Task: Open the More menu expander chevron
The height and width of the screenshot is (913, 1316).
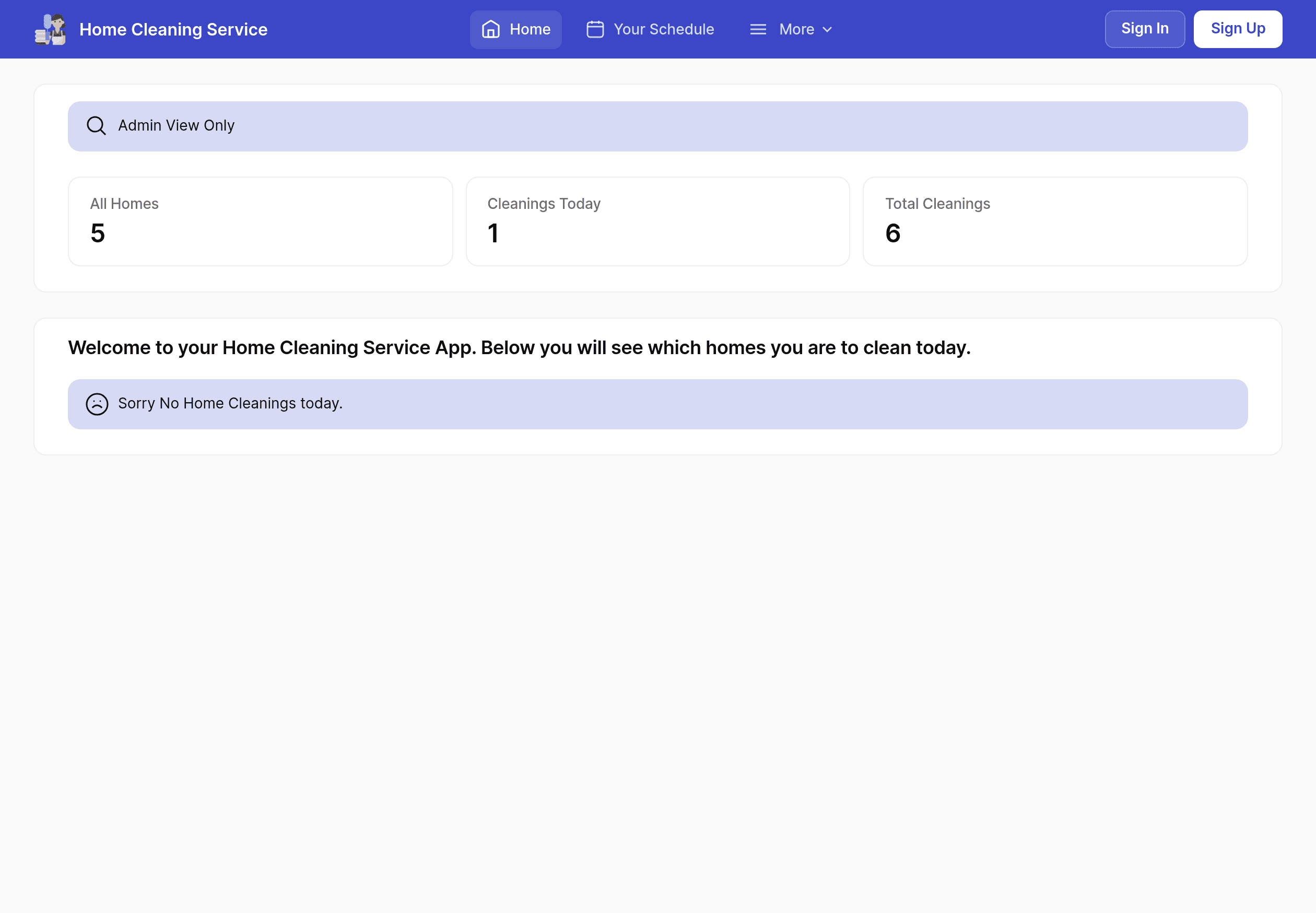Action: (828, 29)
